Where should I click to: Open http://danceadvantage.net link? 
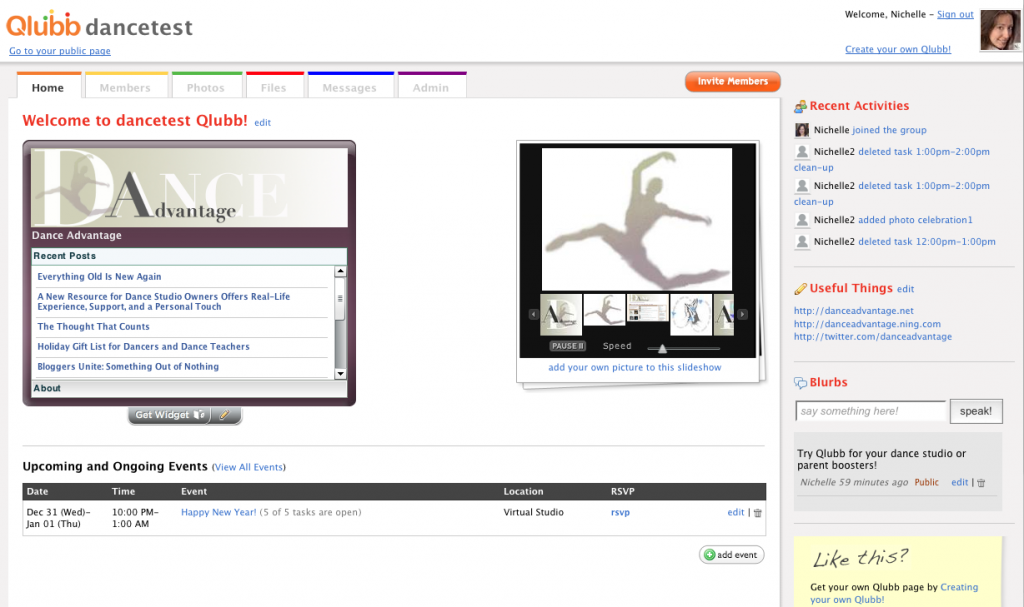click(x=854, y=311)
